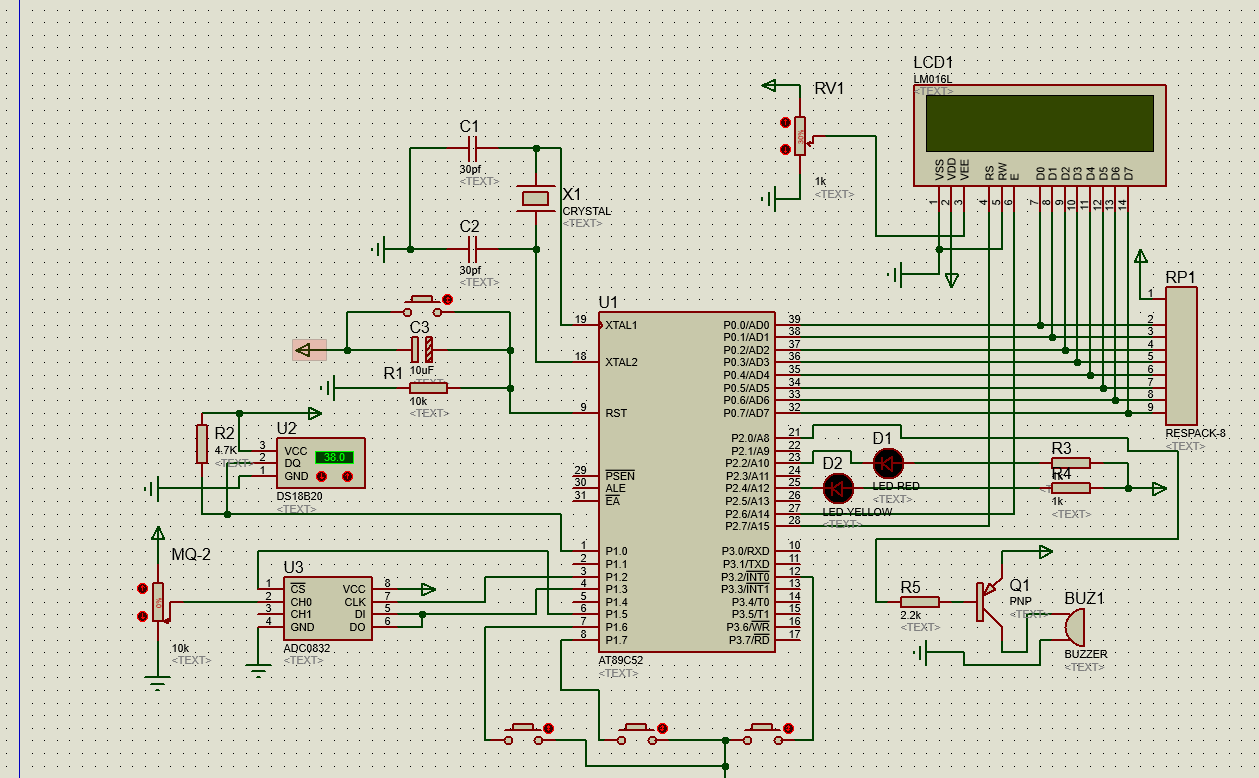1259x778 pixels.
Task: Toggle latch dot on the rightmost bottom pushbutton
Action: (788, 728)
